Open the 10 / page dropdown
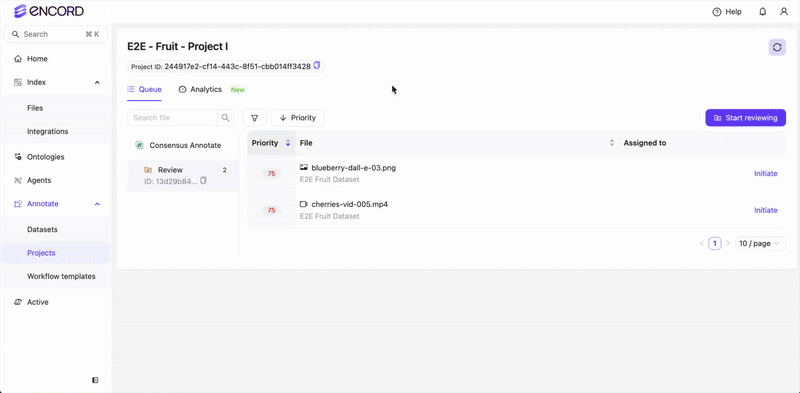This screenshot has height=393, width=800. pos(760,243)
